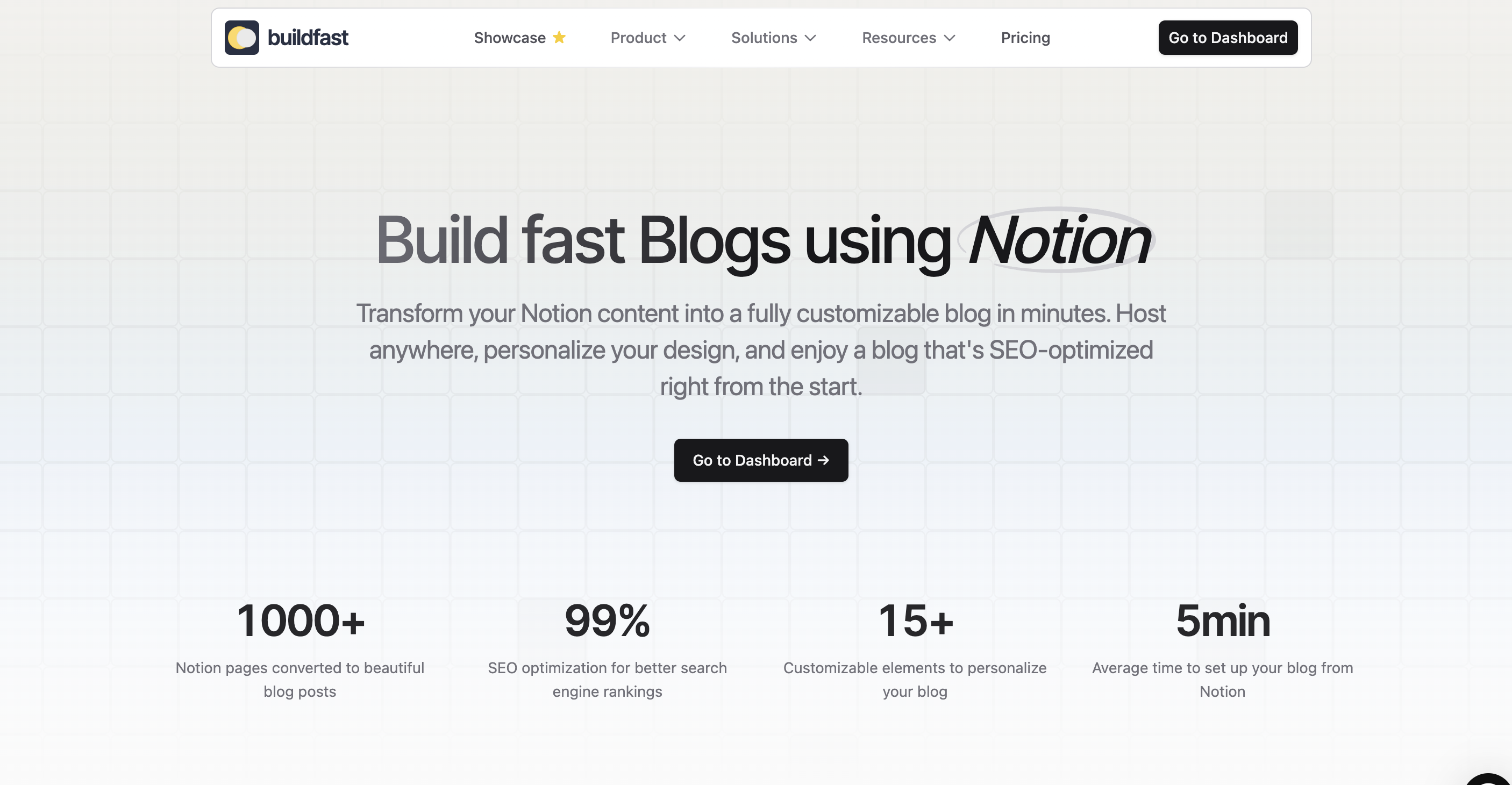Open the Resources menu

(909, 38)
